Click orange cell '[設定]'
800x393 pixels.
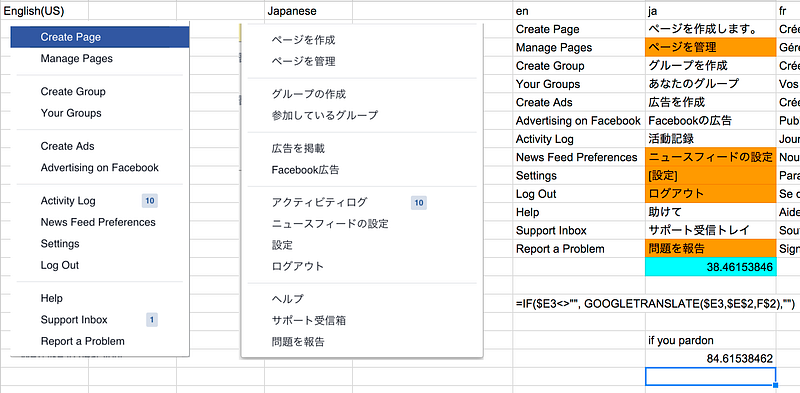coord(711,176)
